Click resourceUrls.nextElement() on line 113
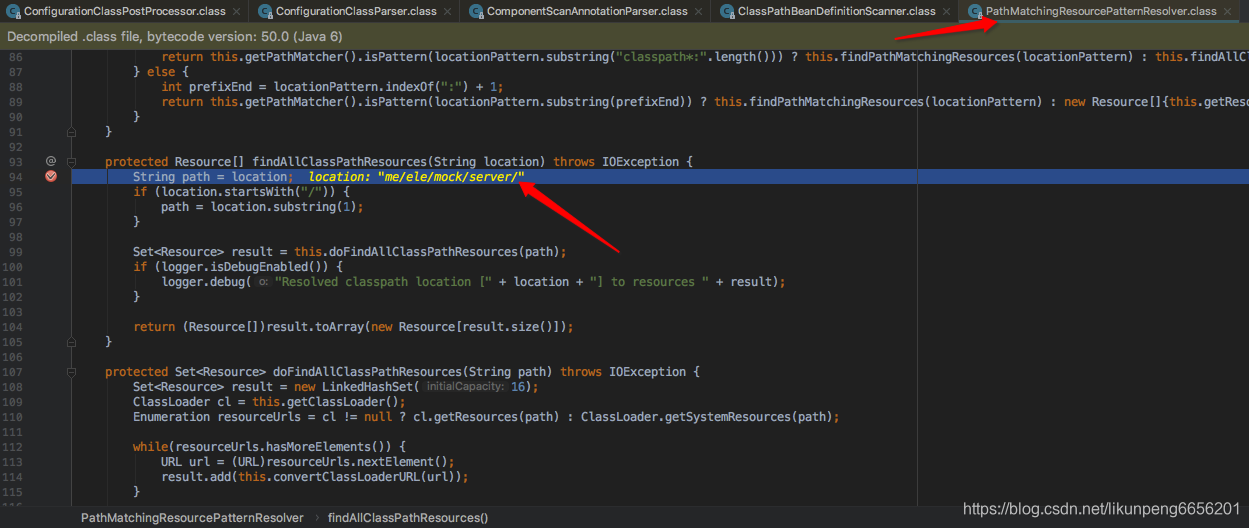Viewport: 1249px width, 528px height. click(x=355, y=461)
